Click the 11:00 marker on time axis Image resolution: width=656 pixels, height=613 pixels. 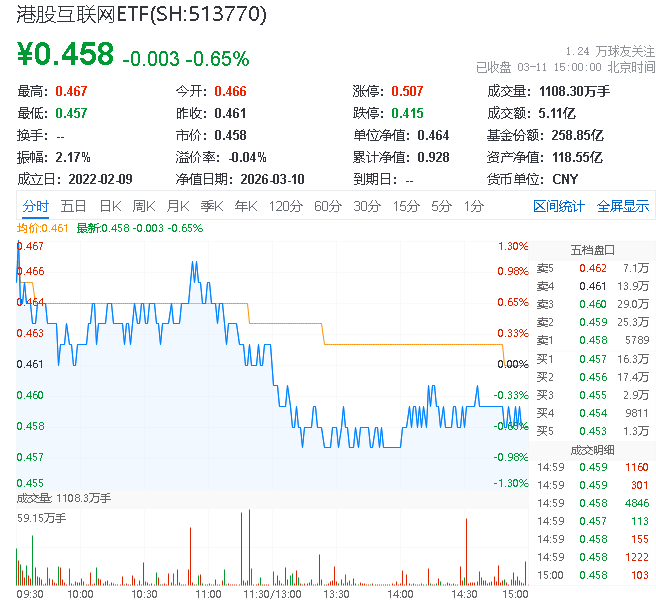(x=208, y=593)
